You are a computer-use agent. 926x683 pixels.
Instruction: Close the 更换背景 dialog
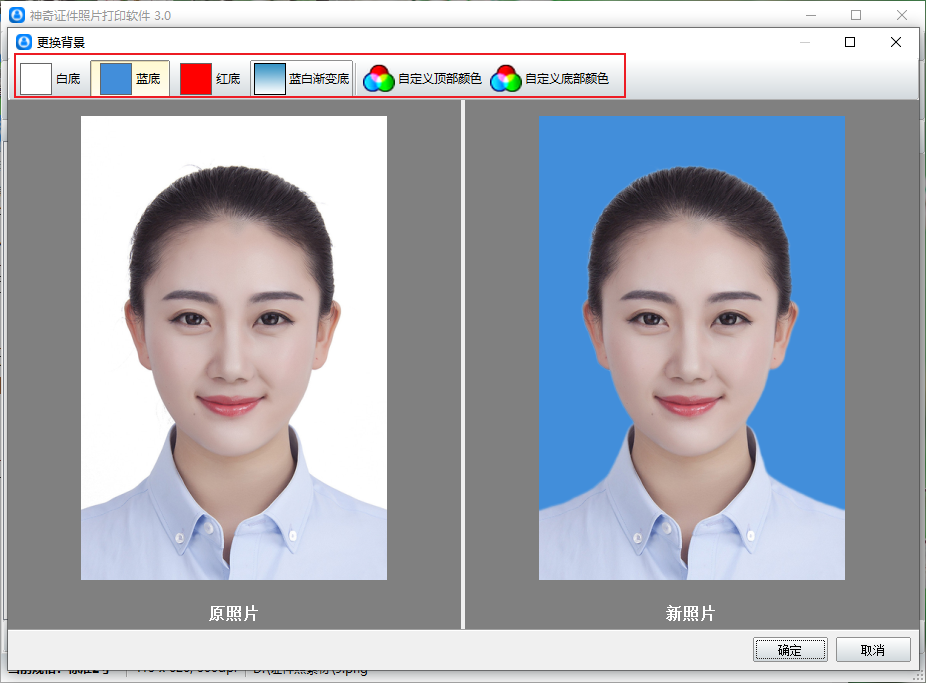click(895, 42)
